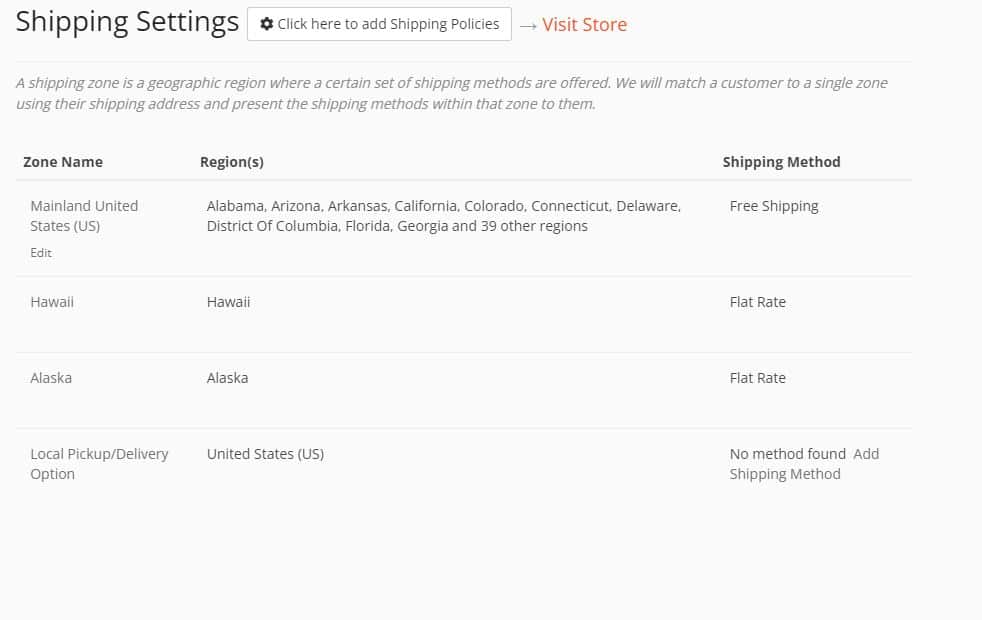Click United States (US) region in pickup row
The width and height of the screenshot is (982, 620).
point(265,454)
